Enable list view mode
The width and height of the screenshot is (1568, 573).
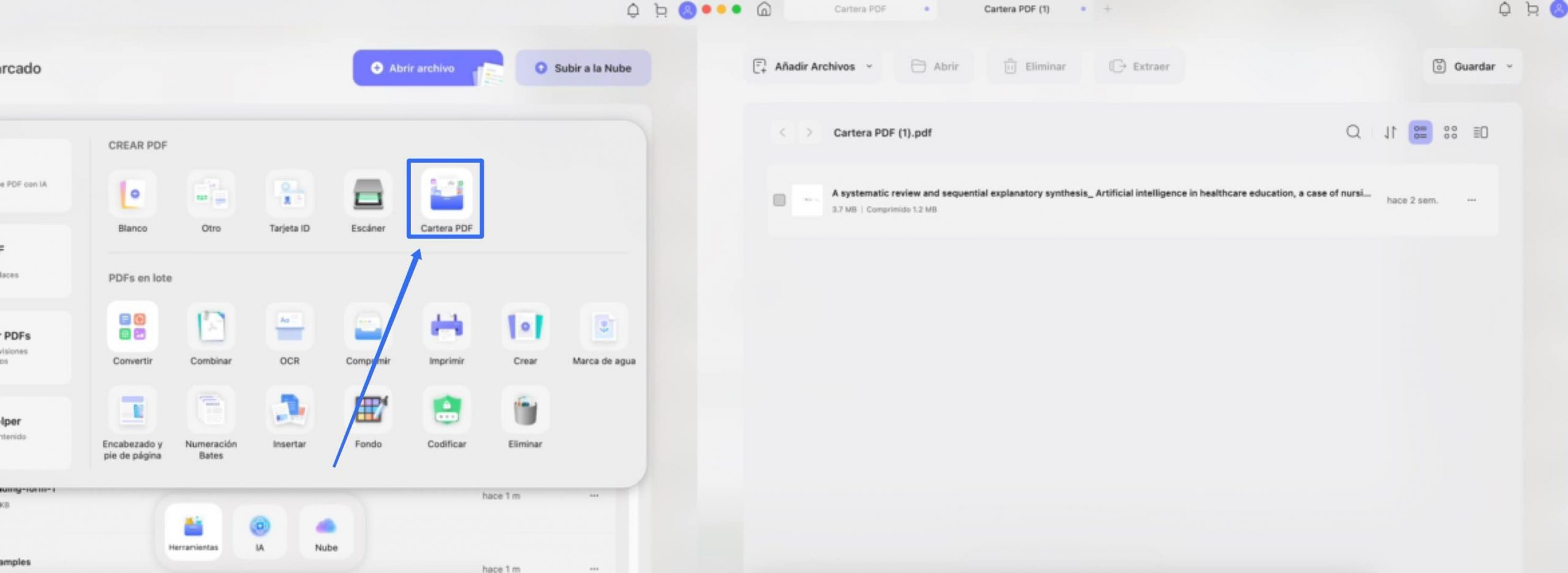(1421, 132)
